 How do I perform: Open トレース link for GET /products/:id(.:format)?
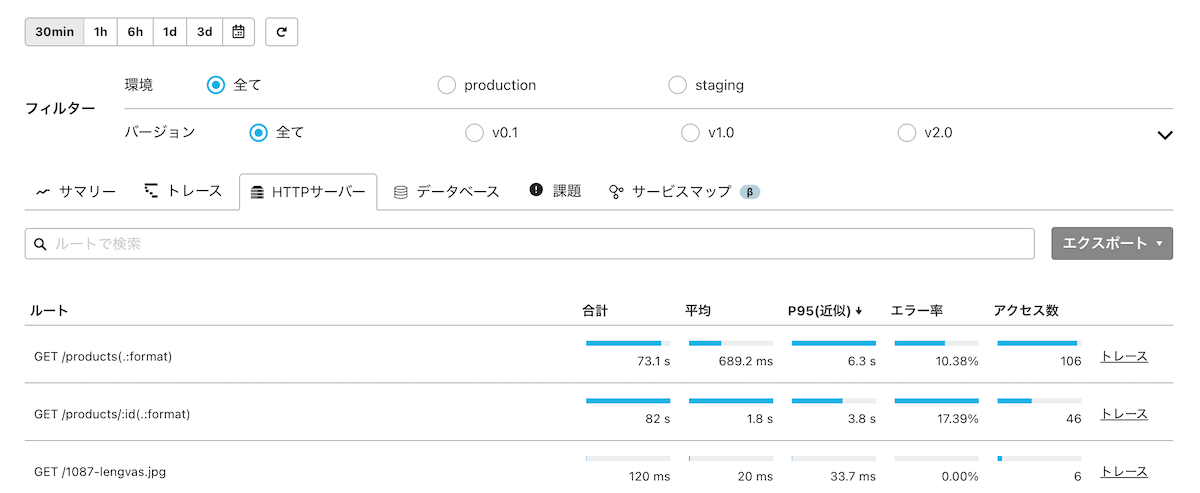click(x=1123, y=414)
